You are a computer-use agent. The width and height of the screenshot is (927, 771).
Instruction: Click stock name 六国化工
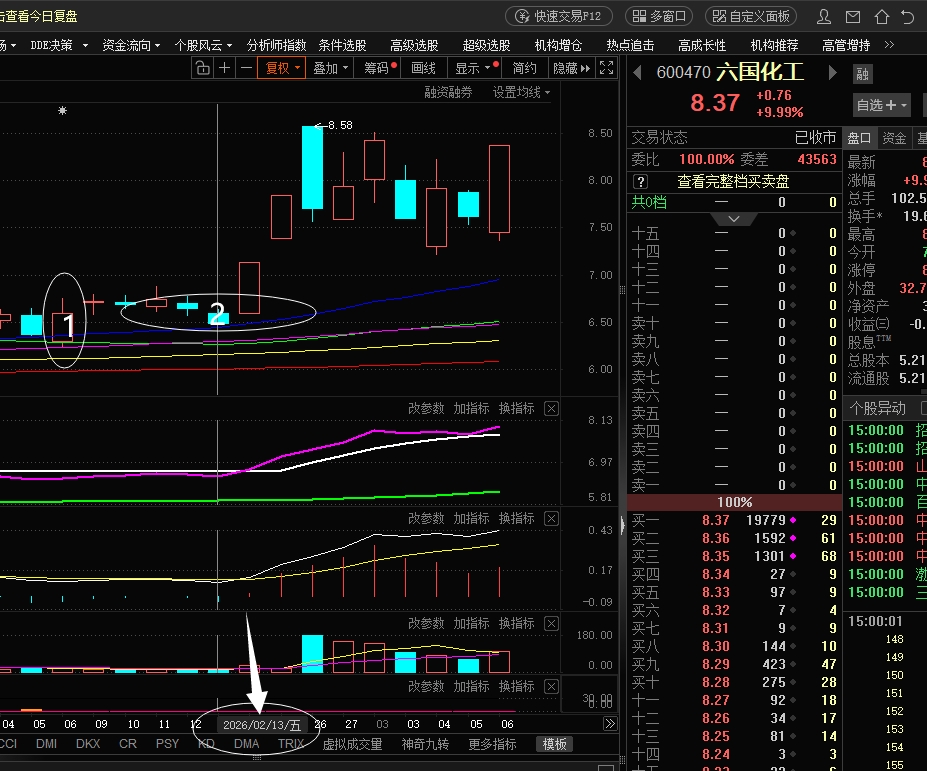[760, 72]
